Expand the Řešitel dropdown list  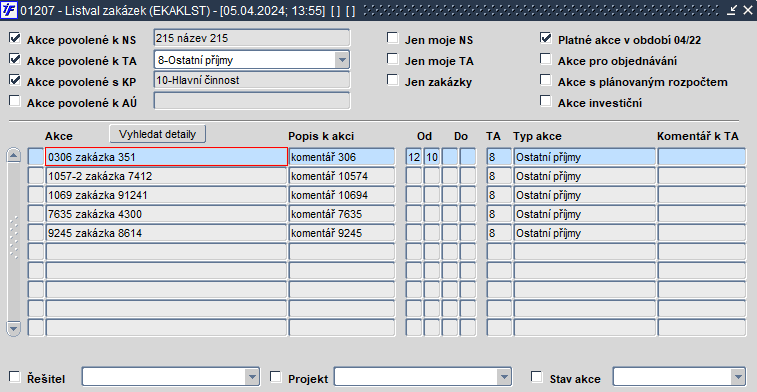pyautogui.click(x=252, y=377)
